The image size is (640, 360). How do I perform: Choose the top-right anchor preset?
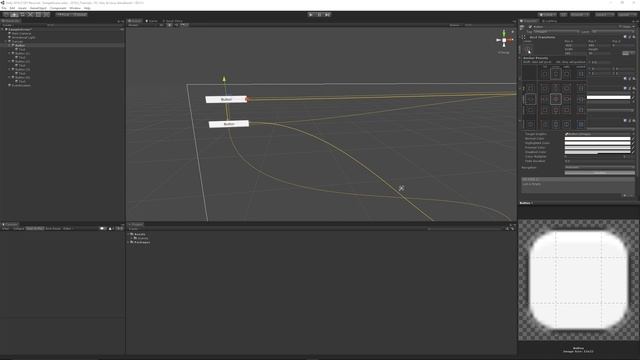click(x=567, y=88)
